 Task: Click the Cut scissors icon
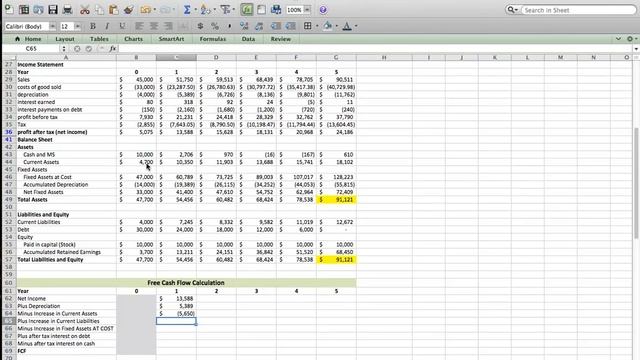tap(84, 9)
